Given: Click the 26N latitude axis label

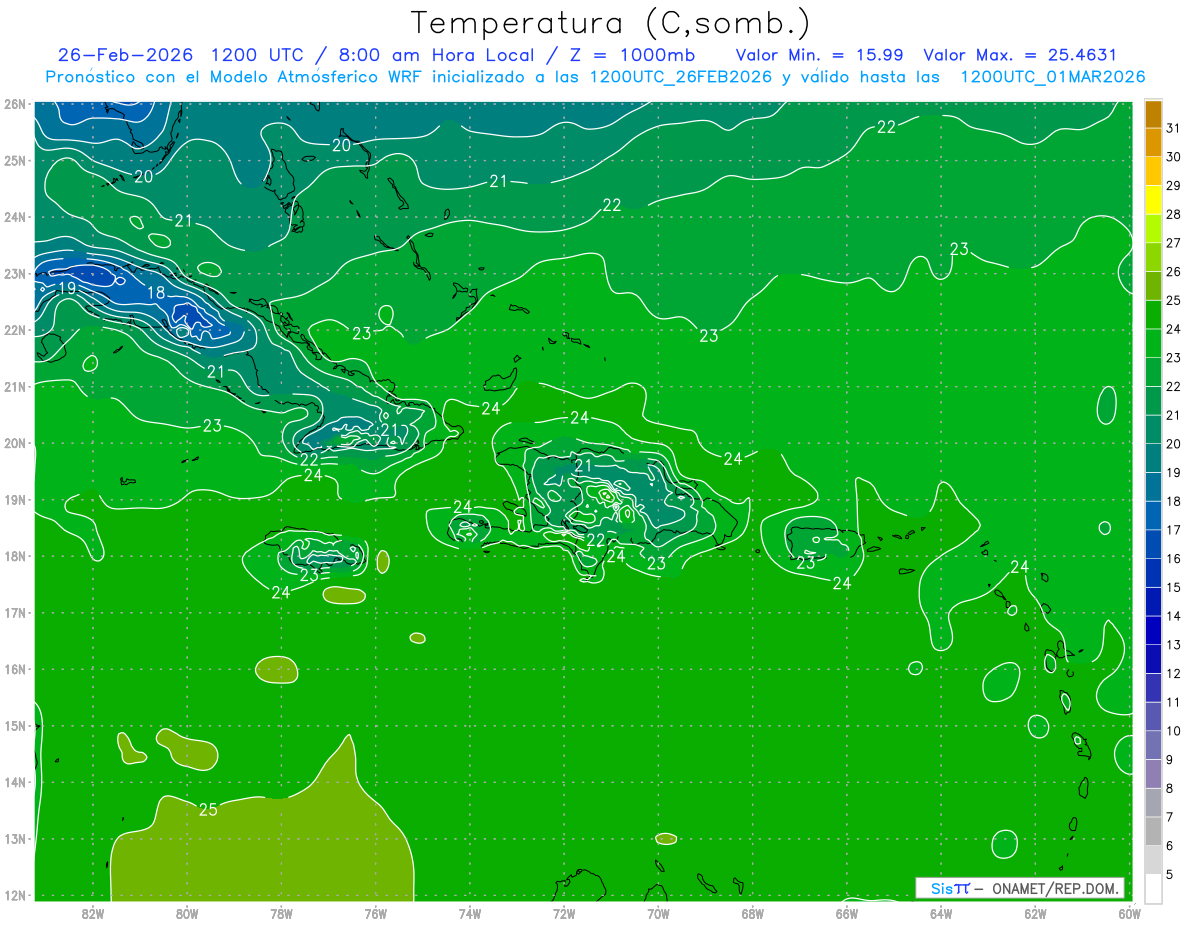Looking at the screenshot, I should tap(14, 104).
